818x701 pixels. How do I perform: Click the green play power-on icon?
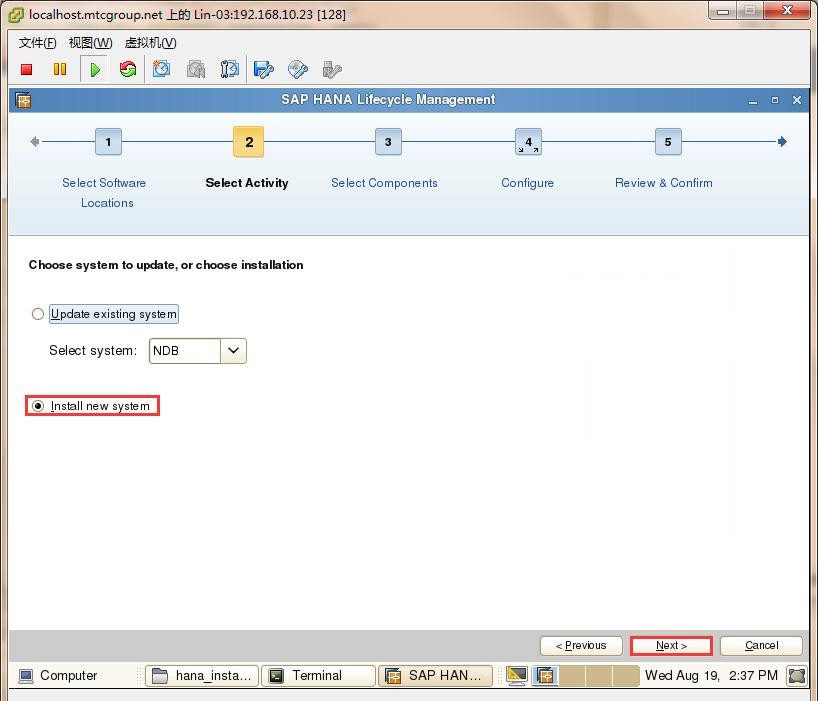[x=94, y=69]
